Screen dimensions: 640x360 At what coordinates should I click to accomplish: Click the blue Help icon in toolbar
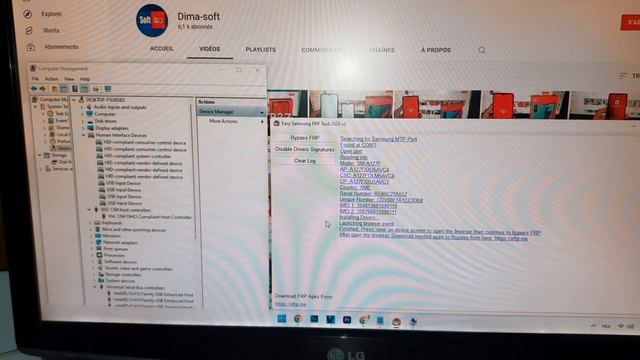click(x=75, y=89)
